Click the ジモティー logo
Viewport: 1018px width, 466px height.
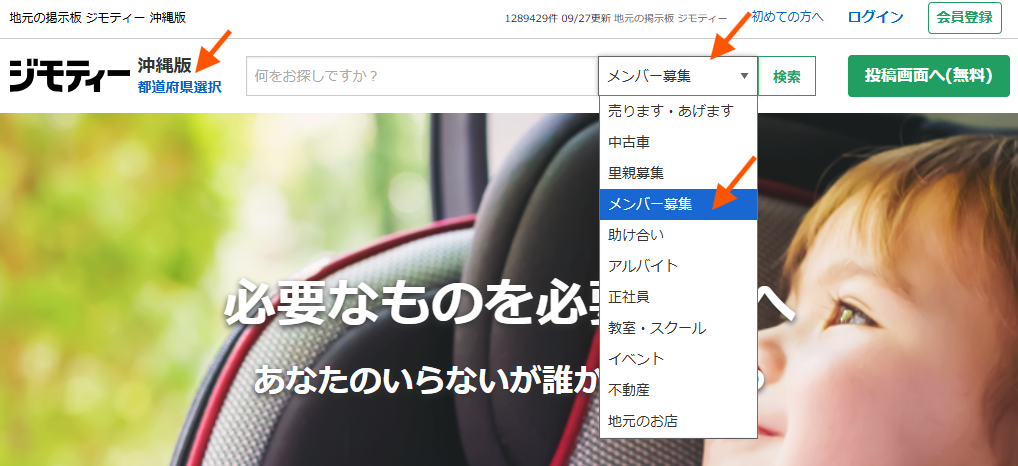pos(68,76)
